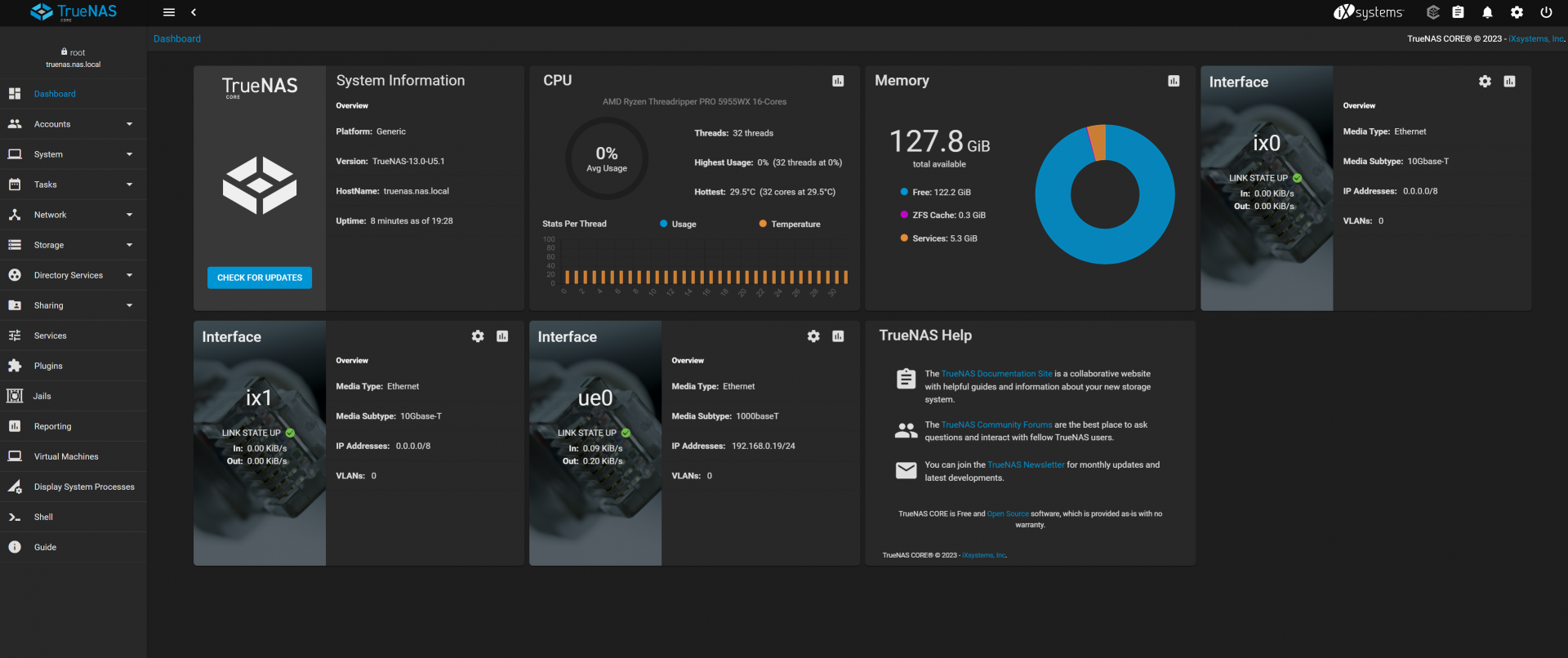Collapse sidebar with the back chevron
Viewport: 1568px width, 658px height.
tap(194, 12)
